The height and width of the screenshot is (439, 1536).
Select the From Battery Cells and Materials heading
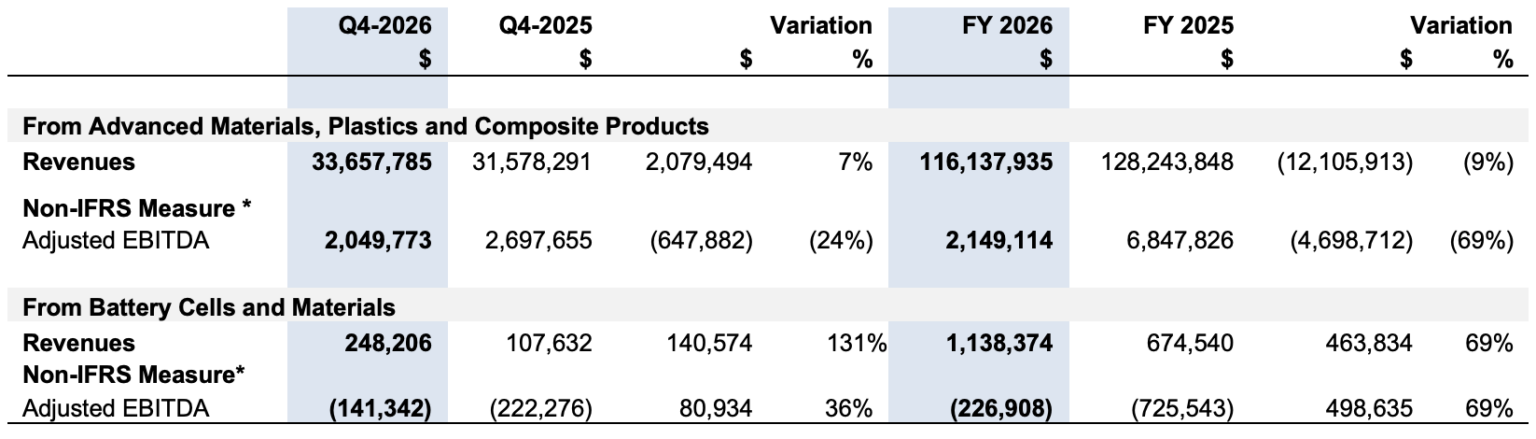coord(208,308)
